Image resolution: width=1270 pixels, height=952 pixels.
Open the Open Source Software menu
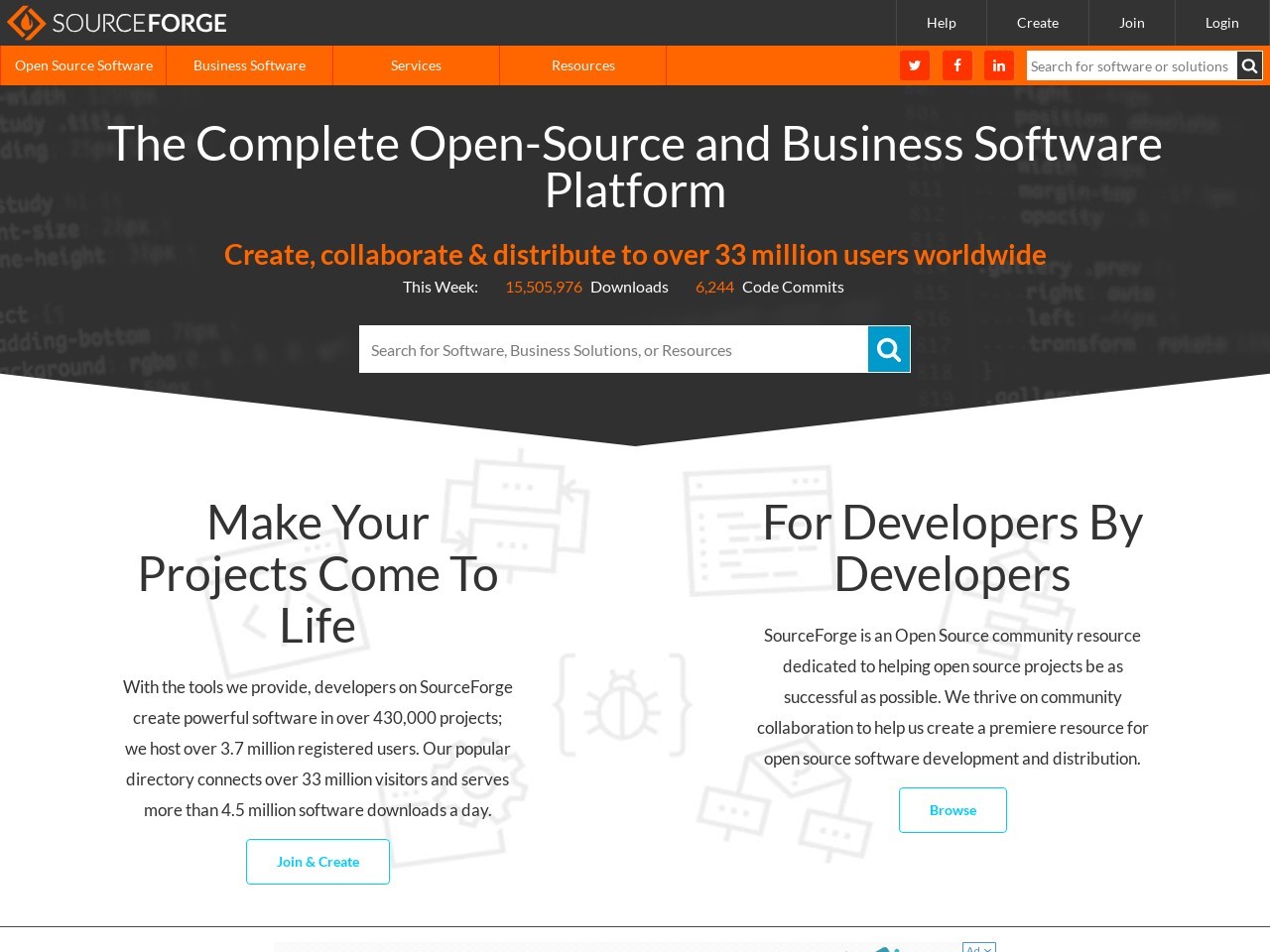click(83, 65)
